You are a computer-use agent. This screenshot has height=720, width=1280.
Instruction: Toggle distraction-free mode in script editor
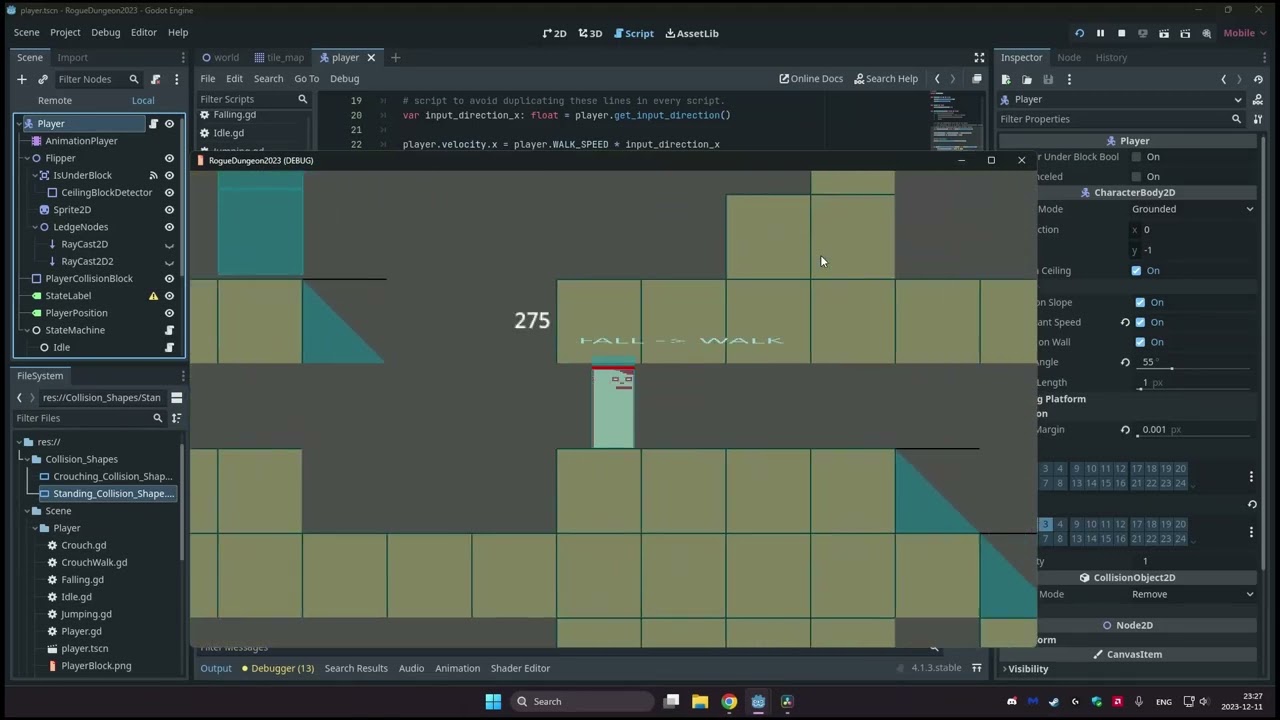point(979,57)
